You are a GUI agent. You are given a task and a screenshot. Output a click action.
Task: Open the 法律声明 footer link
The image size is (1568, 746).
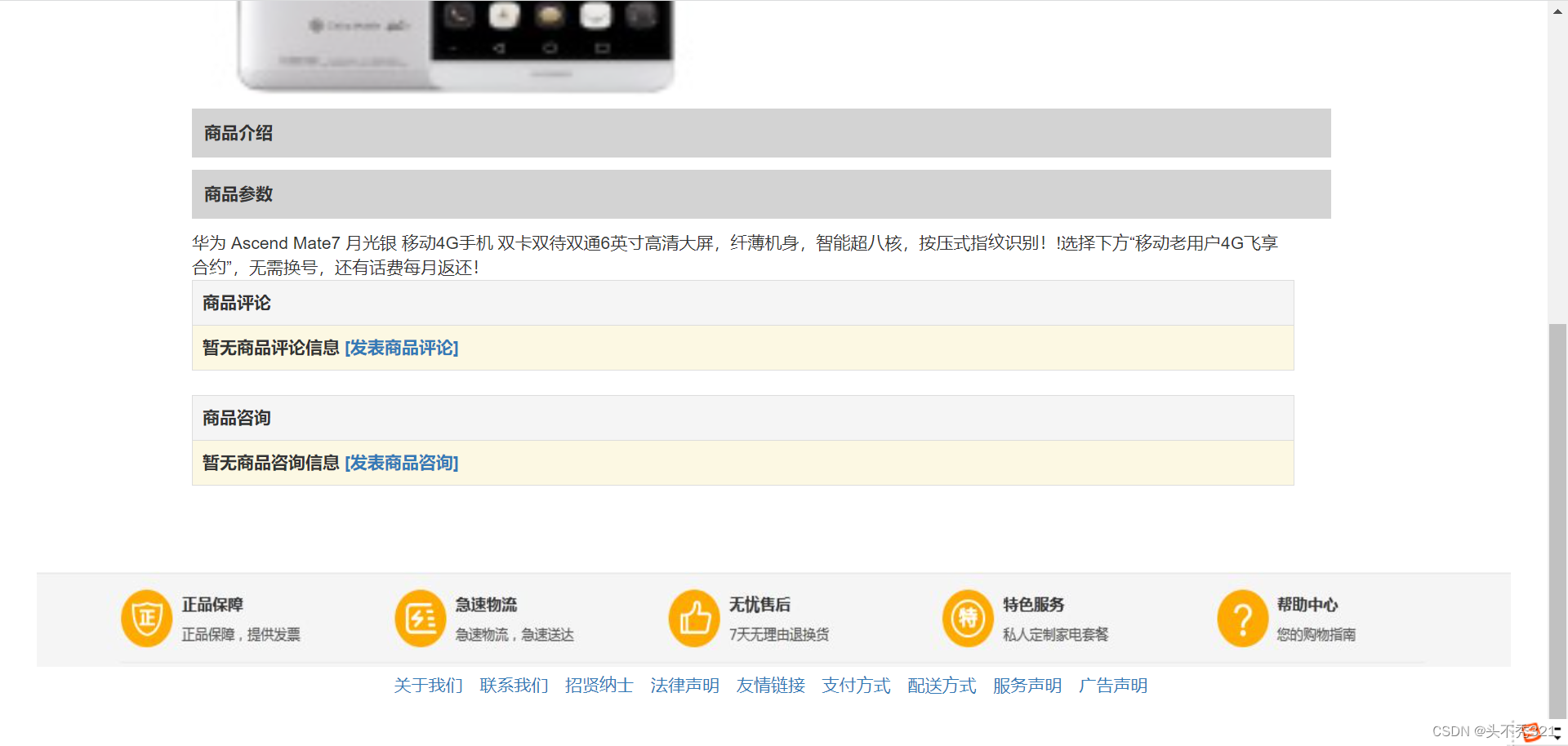coord(685,686)
